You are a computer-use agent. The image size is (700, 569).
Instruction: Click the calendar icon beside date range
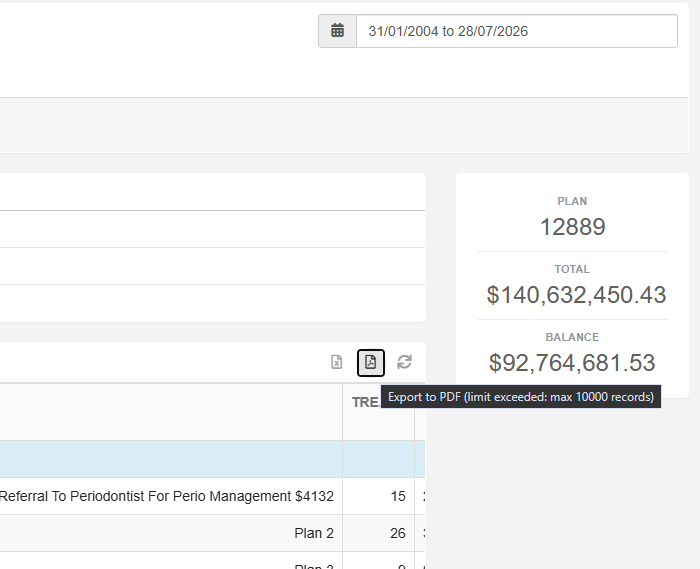click(338, 31)
